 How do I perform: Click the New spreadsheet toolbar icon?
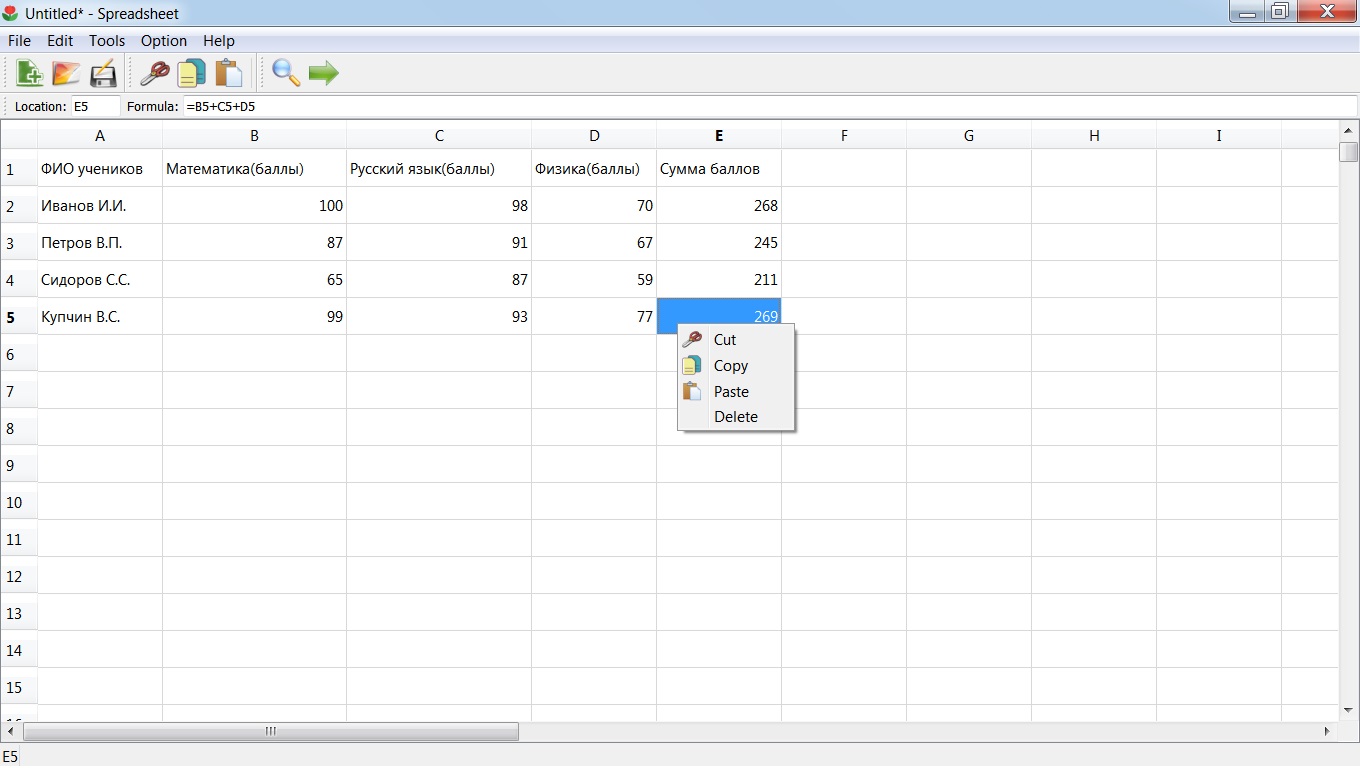29,73
